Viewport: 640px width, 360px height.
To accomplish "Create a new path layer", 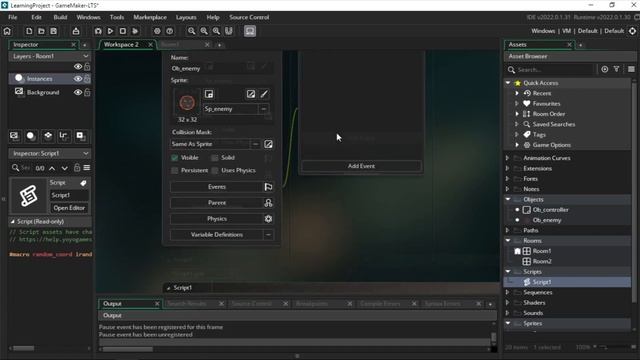I will (x=64, y=136).
